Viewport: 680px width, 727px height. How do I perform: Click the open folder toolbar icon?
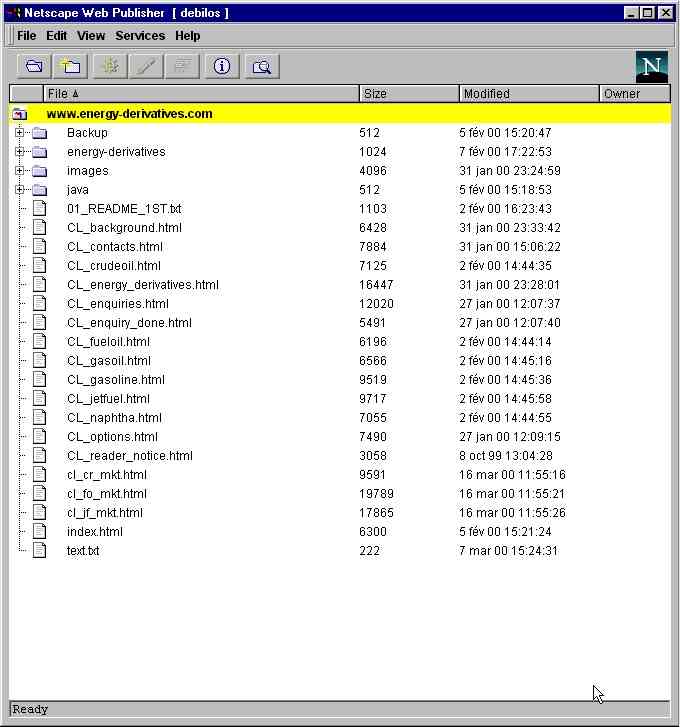(x=34, y=66)
